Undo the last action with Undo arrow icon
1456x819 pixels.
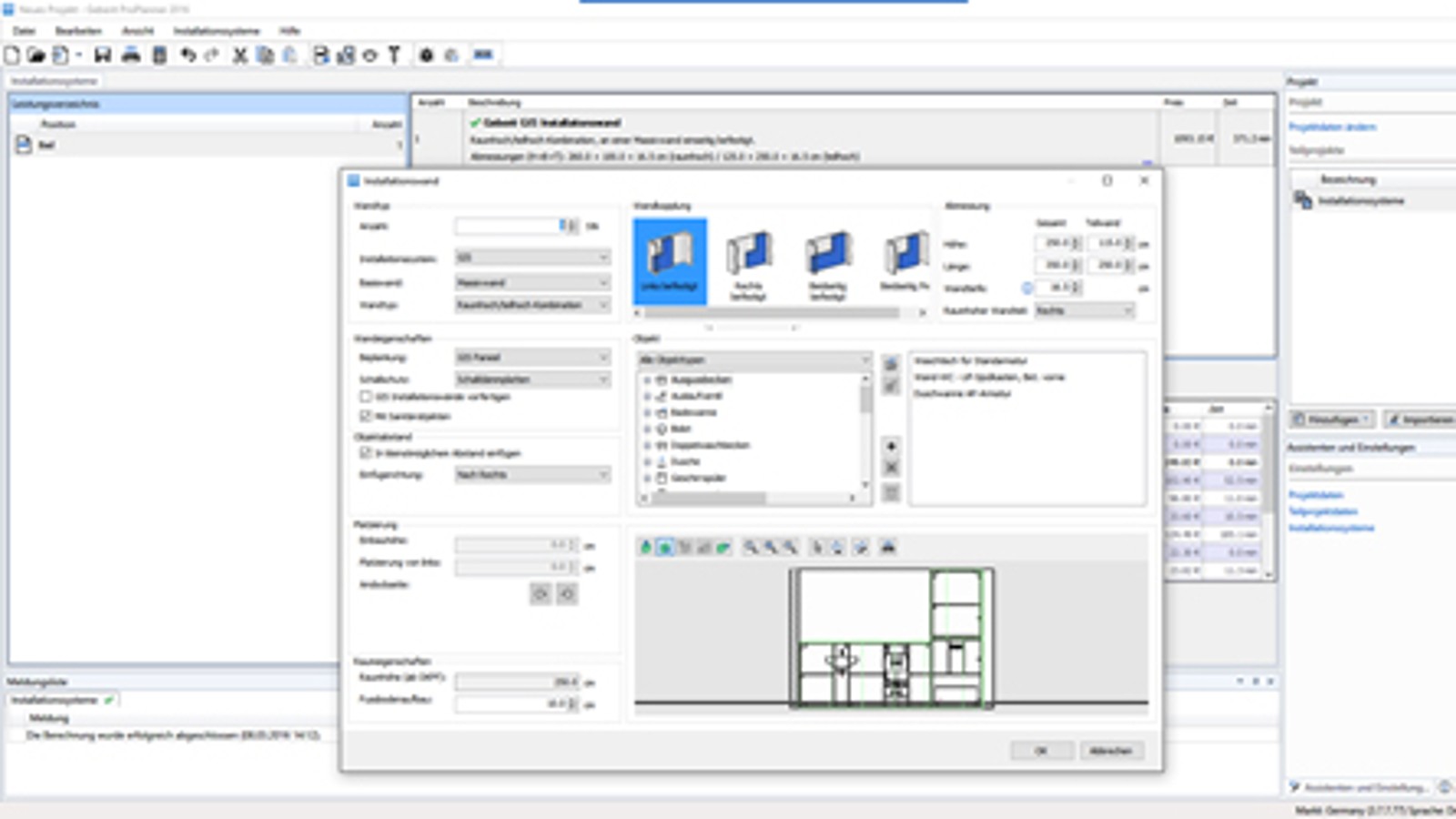point(188,54)
